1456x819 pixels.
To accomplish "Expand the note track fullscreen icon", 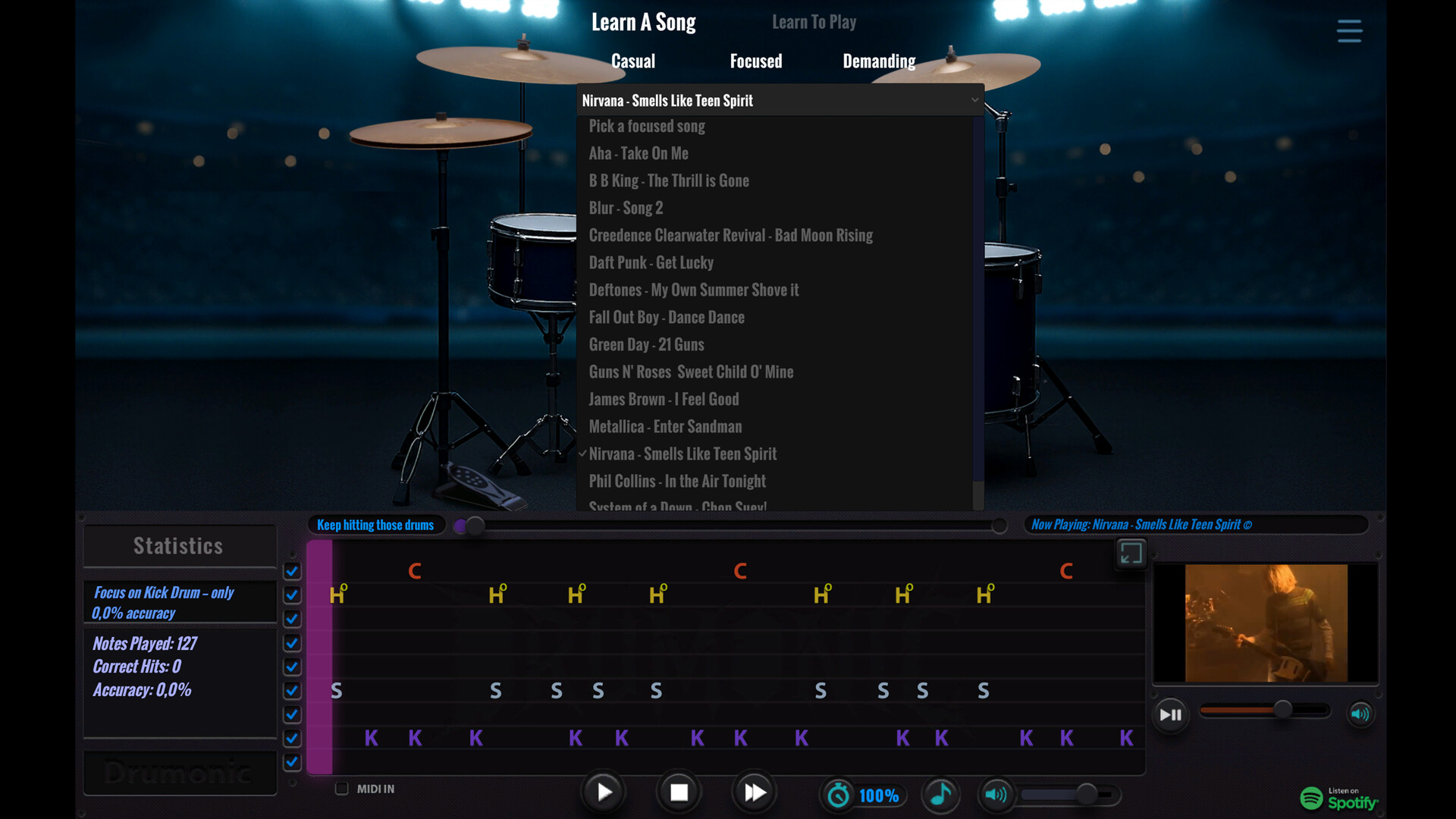I will pos(1131,553).
